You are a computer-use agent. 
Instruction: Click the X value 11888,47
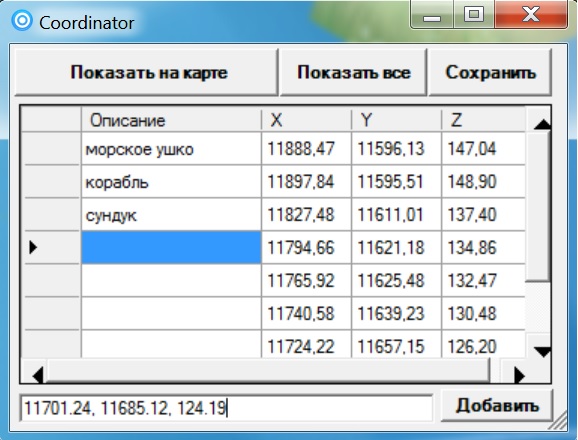click(306, 149)
